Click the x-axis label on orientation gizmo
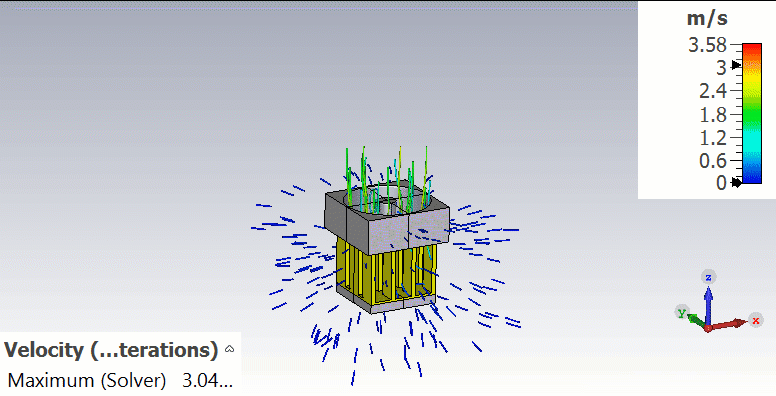Image resolution: width=776 pixels, height=396 pixels. click(756, 320)
